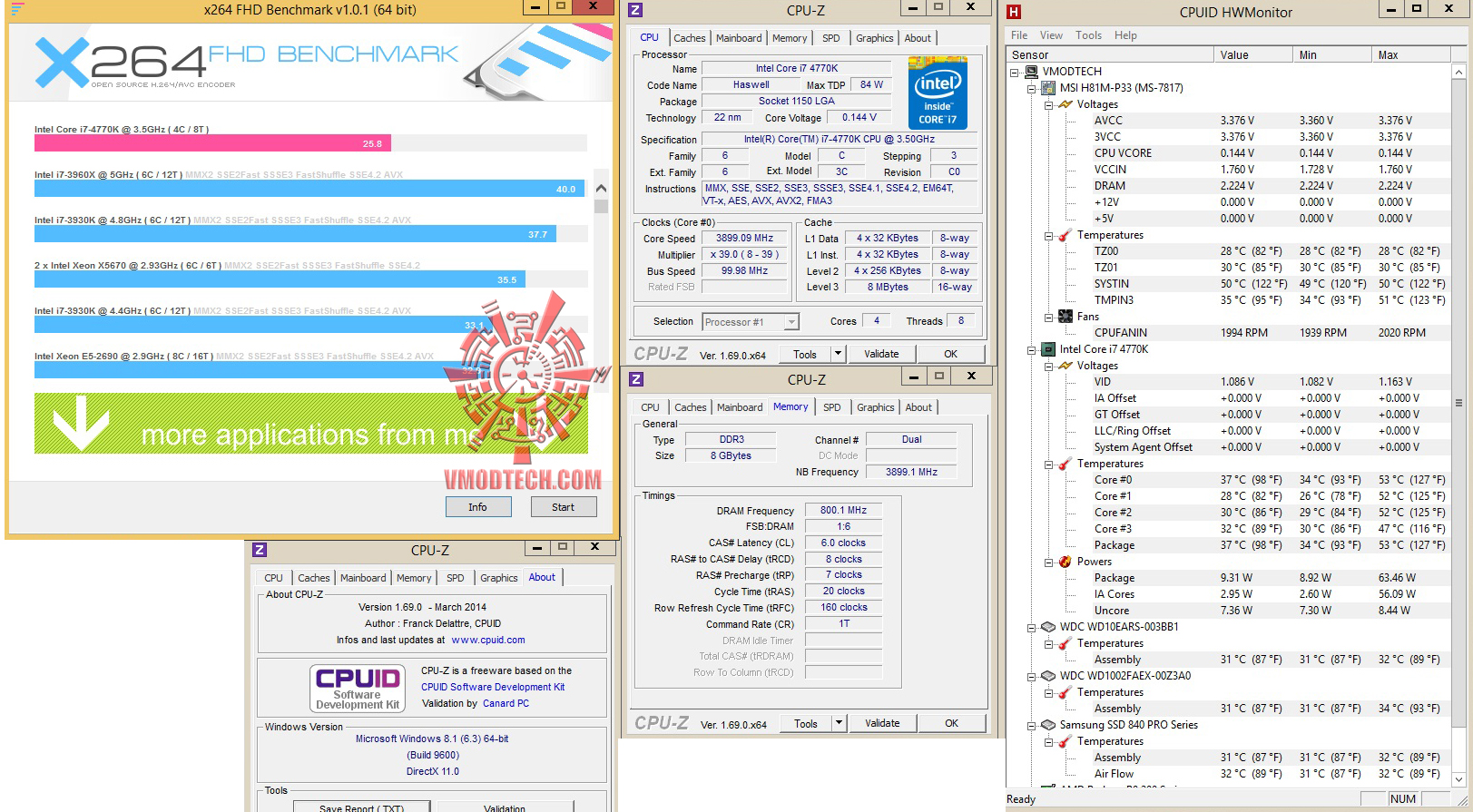Collapse the VMODTECH root tree node
The width and height of the screenshot is (1473, 812).
coord(1015,73)
